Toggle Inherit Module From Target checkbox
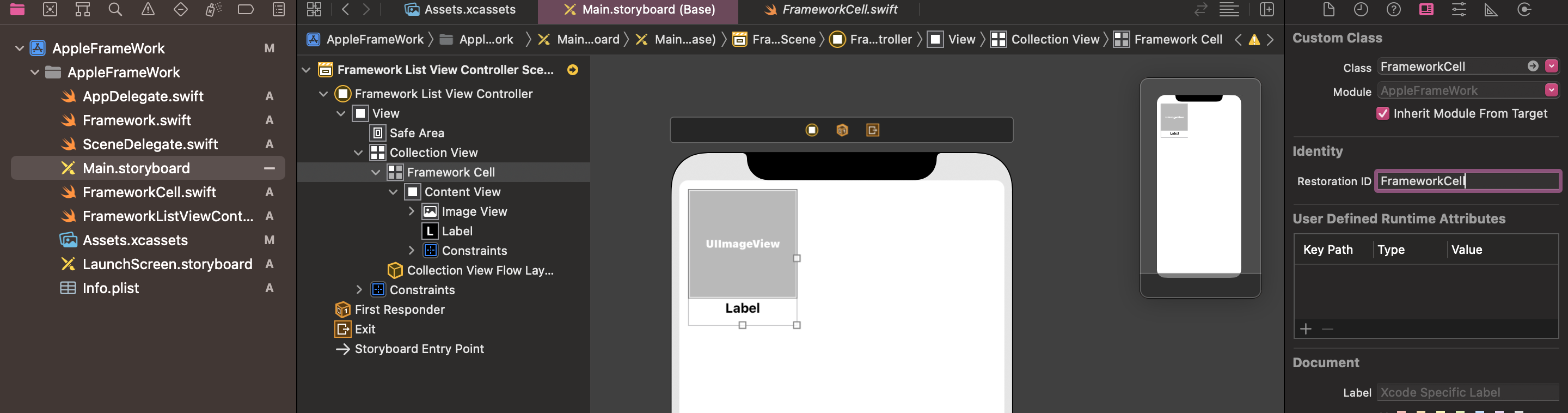 (x=1383, y=113)
